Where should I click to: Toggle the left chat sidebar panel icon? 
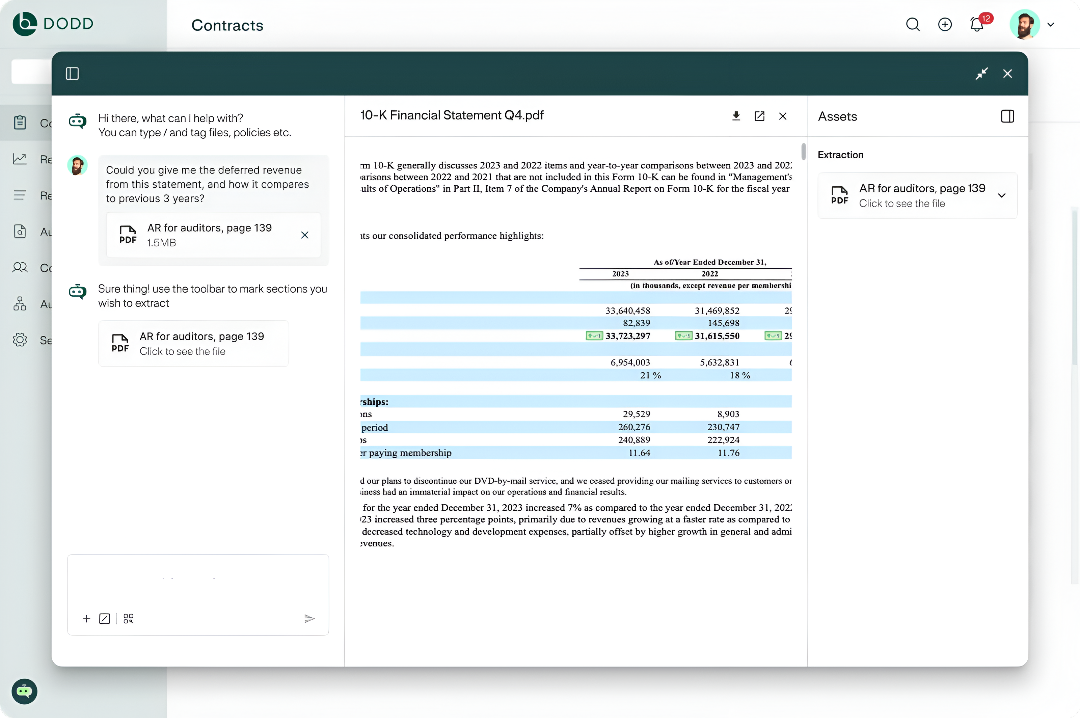[x=72, y=73]
